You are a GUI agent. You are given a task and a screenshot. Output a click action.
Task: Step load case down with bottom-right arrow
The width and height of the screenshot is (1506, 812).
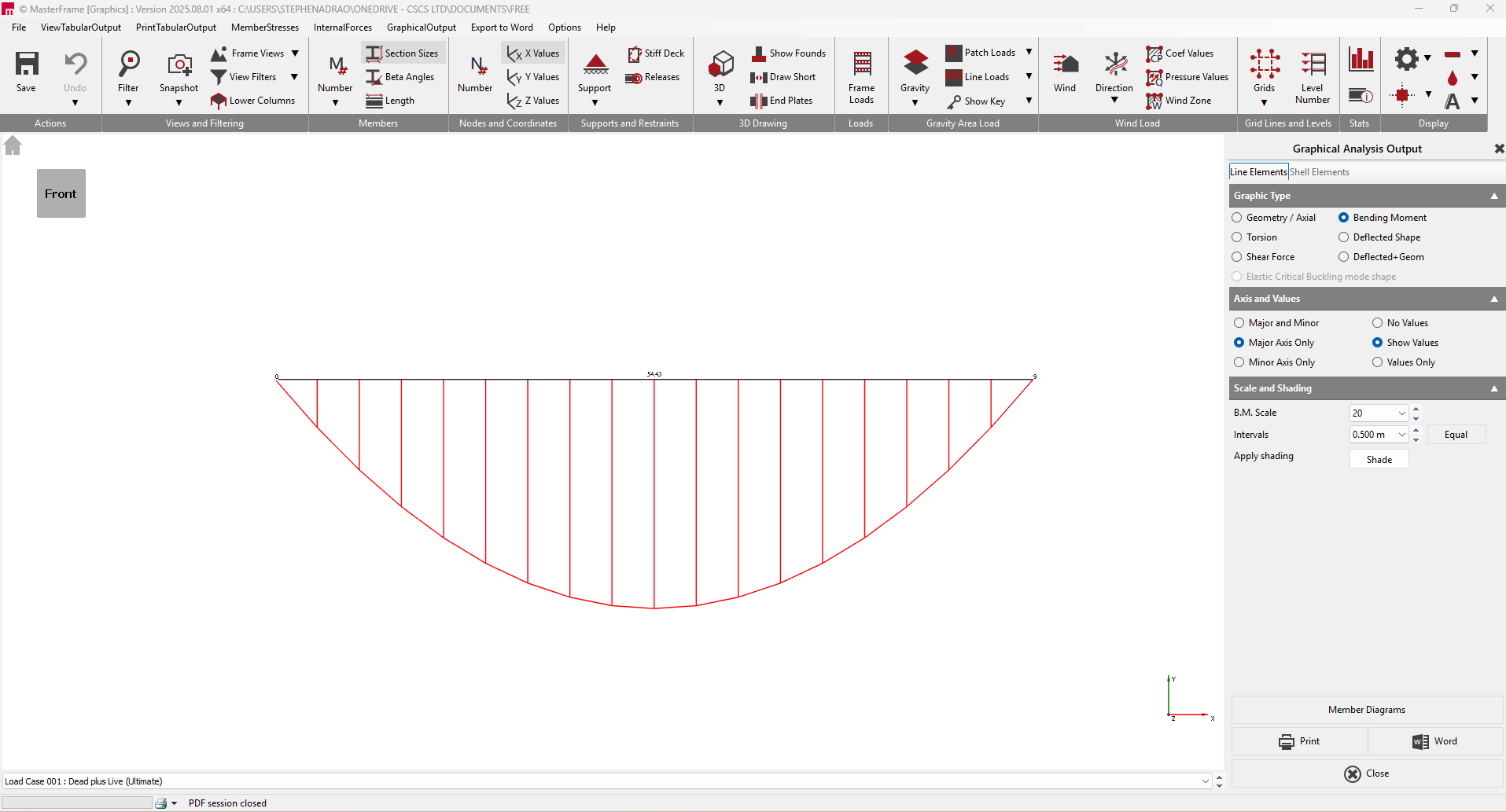pos(1219,785)
